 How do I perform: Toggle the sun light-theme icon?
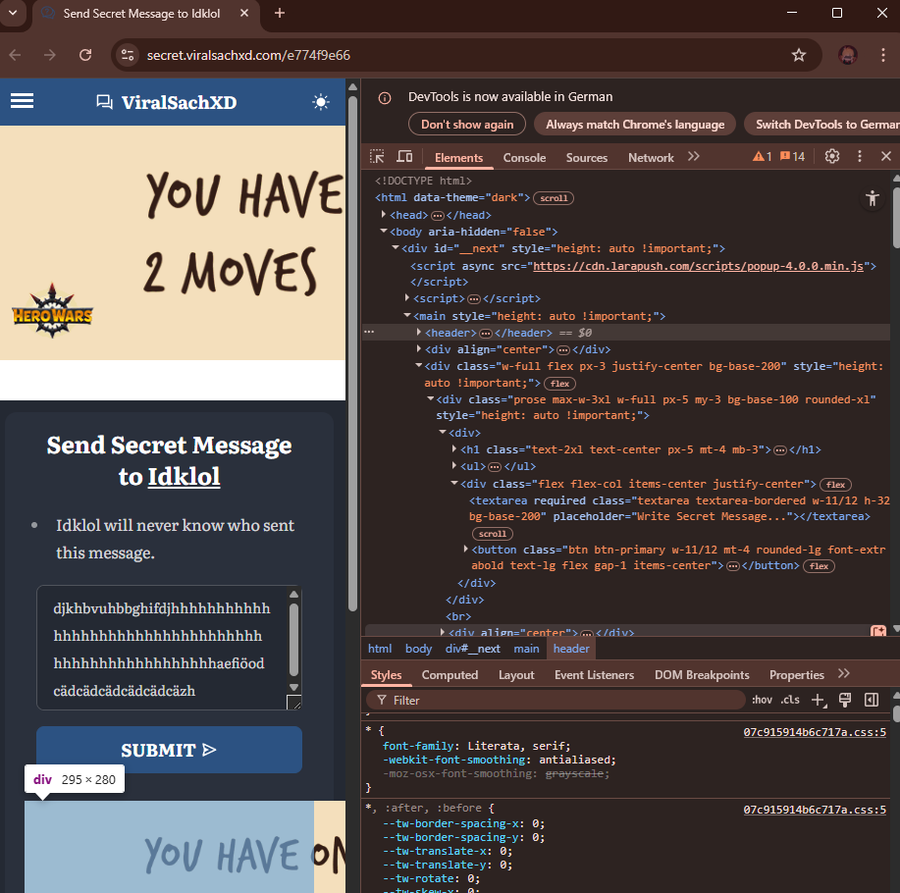click(x=321, y=102)
